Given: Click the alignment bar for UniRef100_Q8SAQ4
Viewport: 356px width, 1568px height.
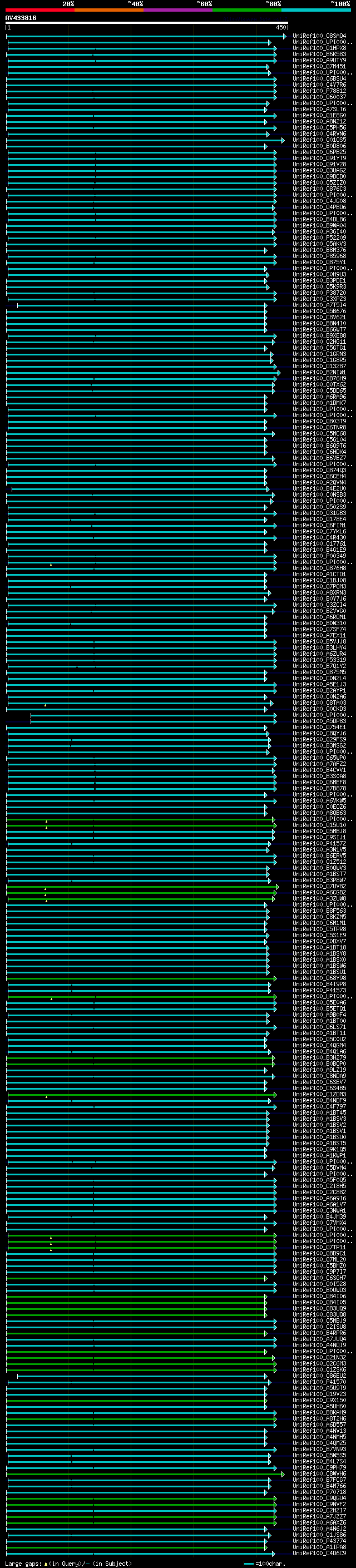Looking at the screenshot, I should (x=146, y=37).
